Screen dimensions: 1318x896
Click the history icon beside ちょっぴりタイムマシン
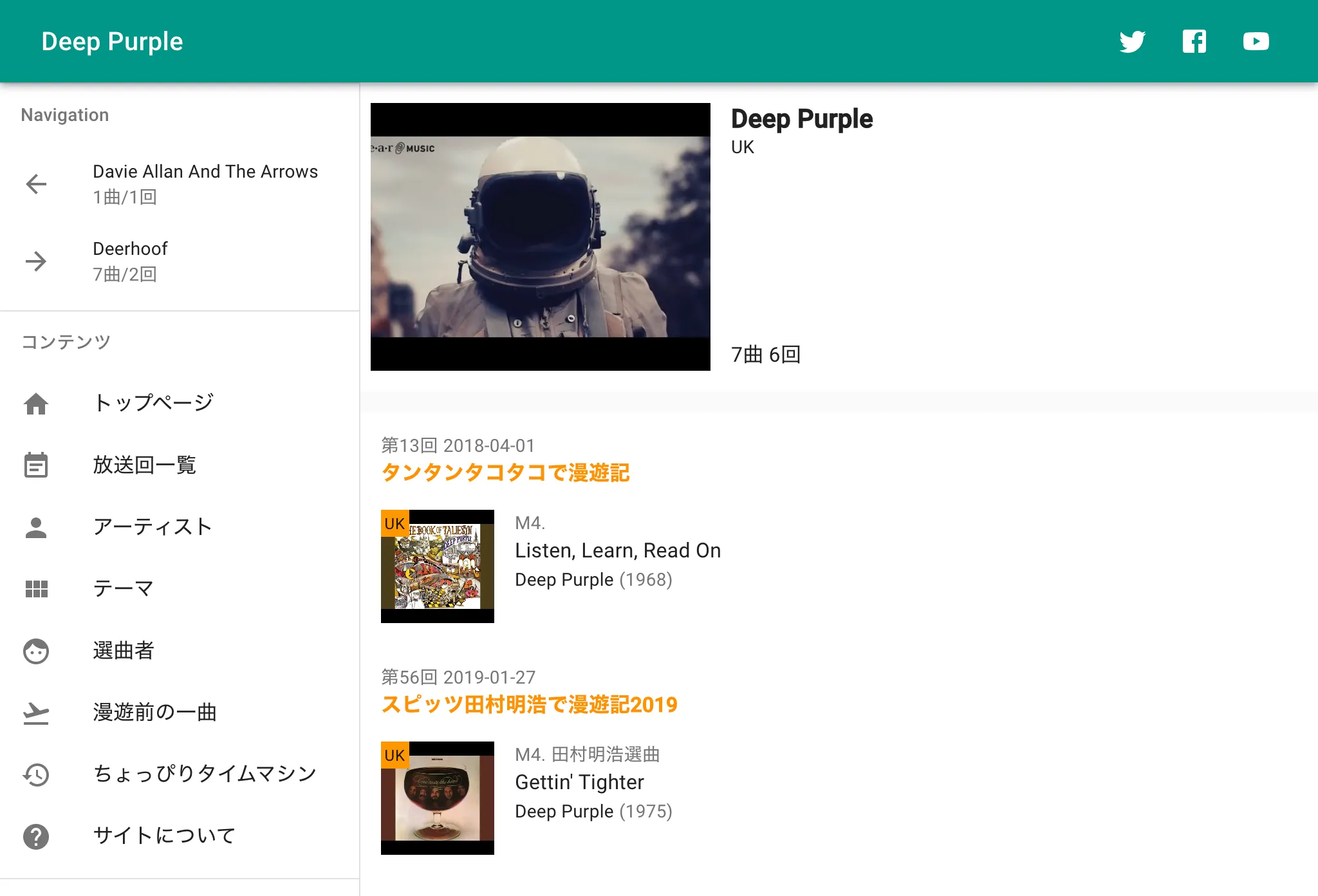tap(36, 774)
